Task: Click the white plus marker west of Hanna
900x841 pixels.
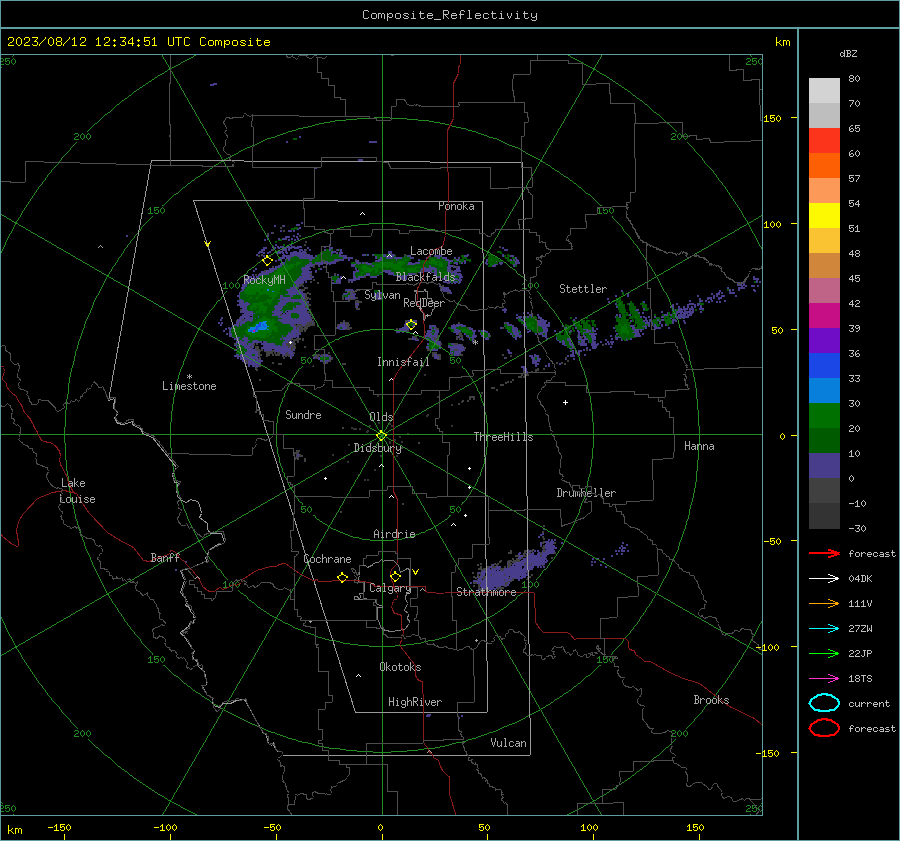Action: click(565, 402)
